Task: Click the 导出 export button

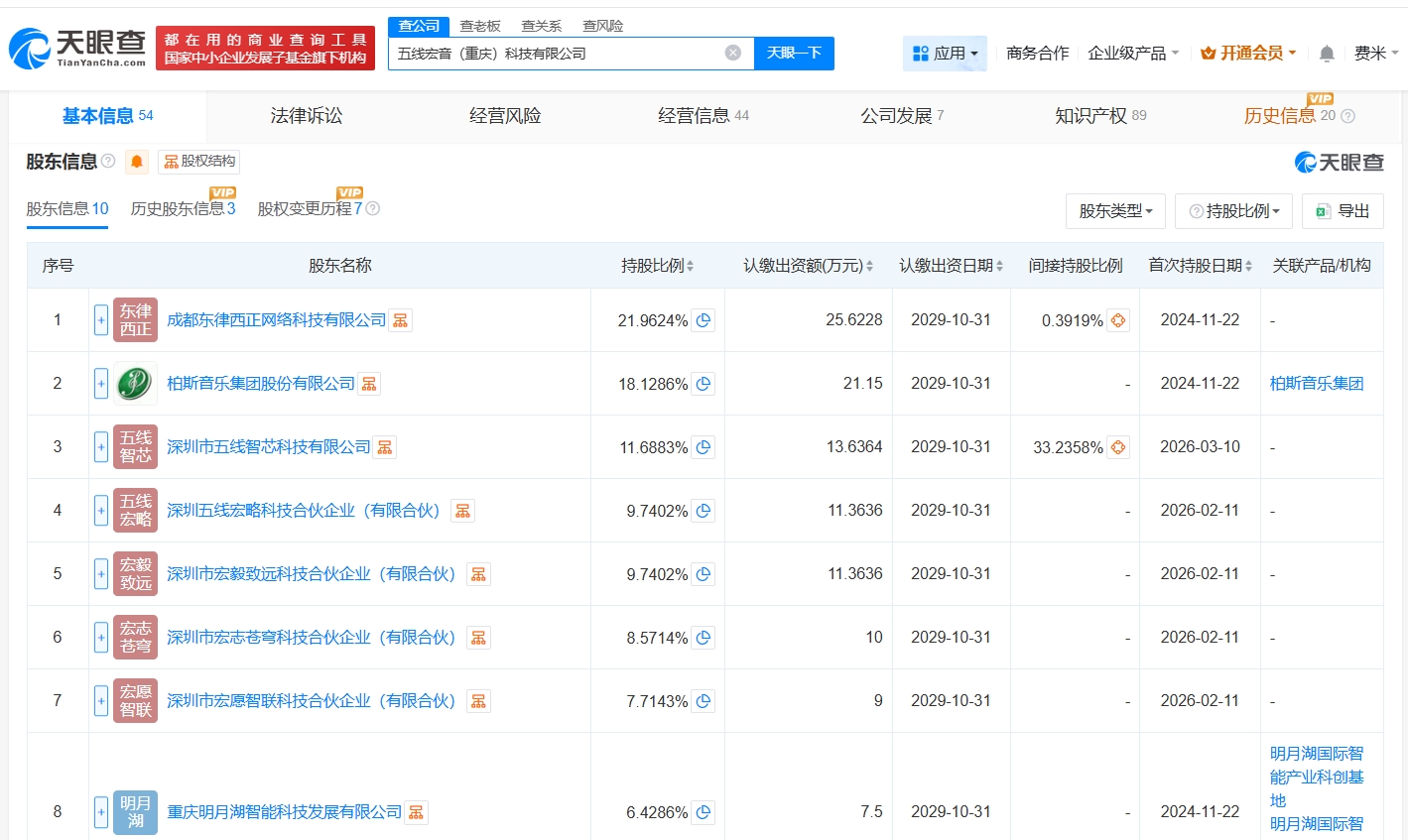Action: (x=1343, y=211)
